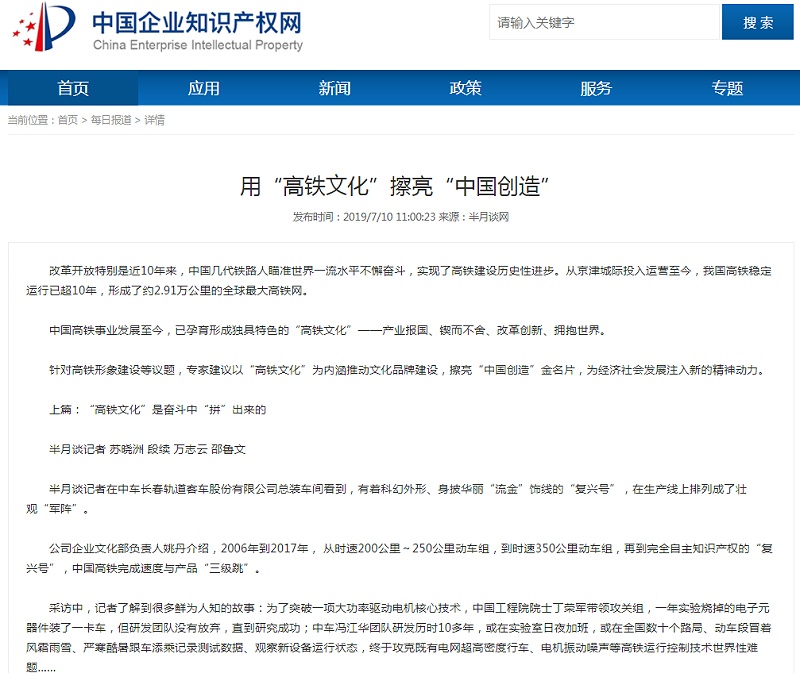800x673 pixels.
Task: Switch to the 应用 navigation tab
Action: click(x=203, y=88)
